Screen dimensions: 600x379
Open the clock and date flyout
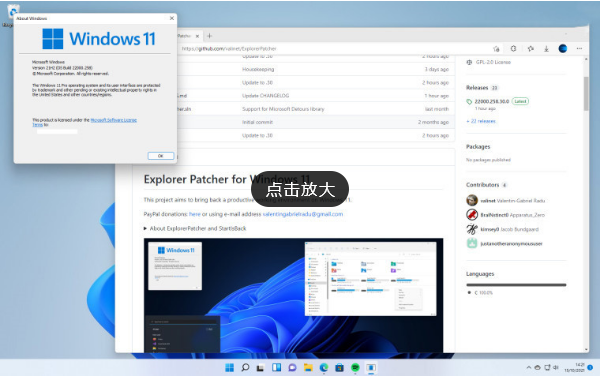[574, 368]
